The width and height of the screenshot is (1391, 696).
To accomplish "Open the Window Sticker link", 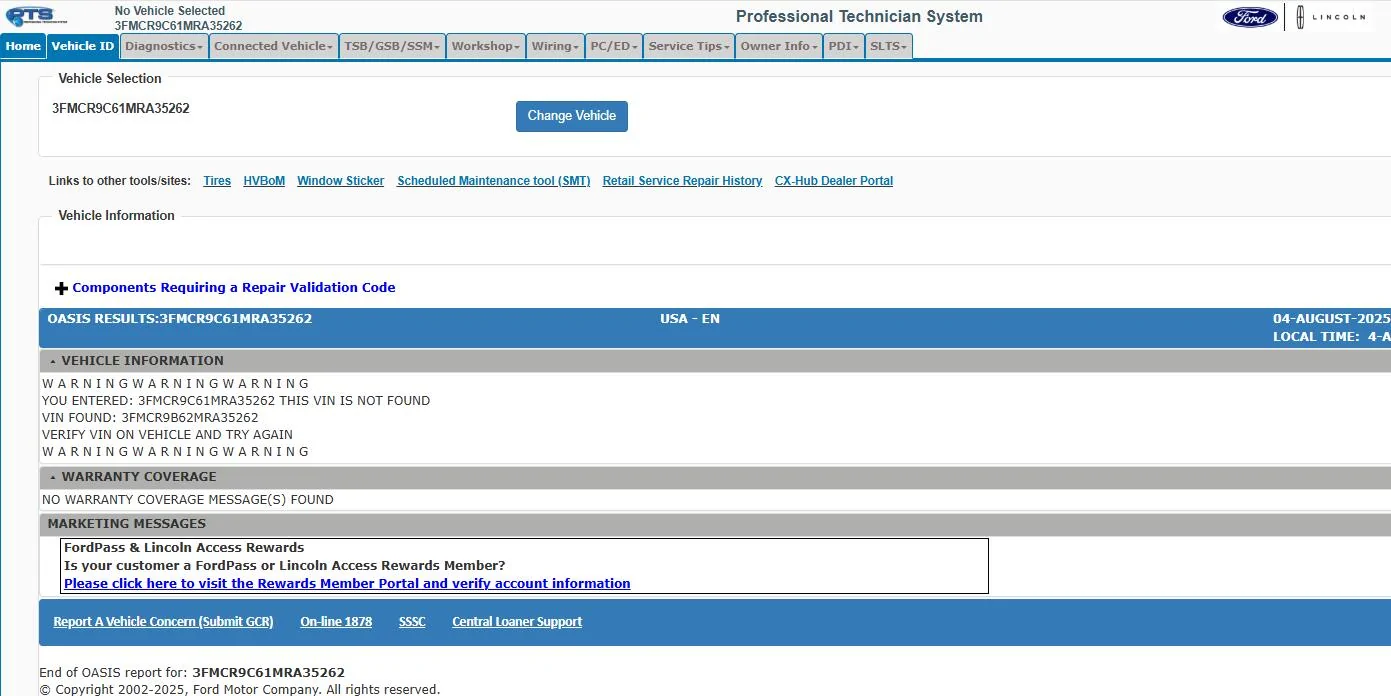I will [x=340, y=181].
